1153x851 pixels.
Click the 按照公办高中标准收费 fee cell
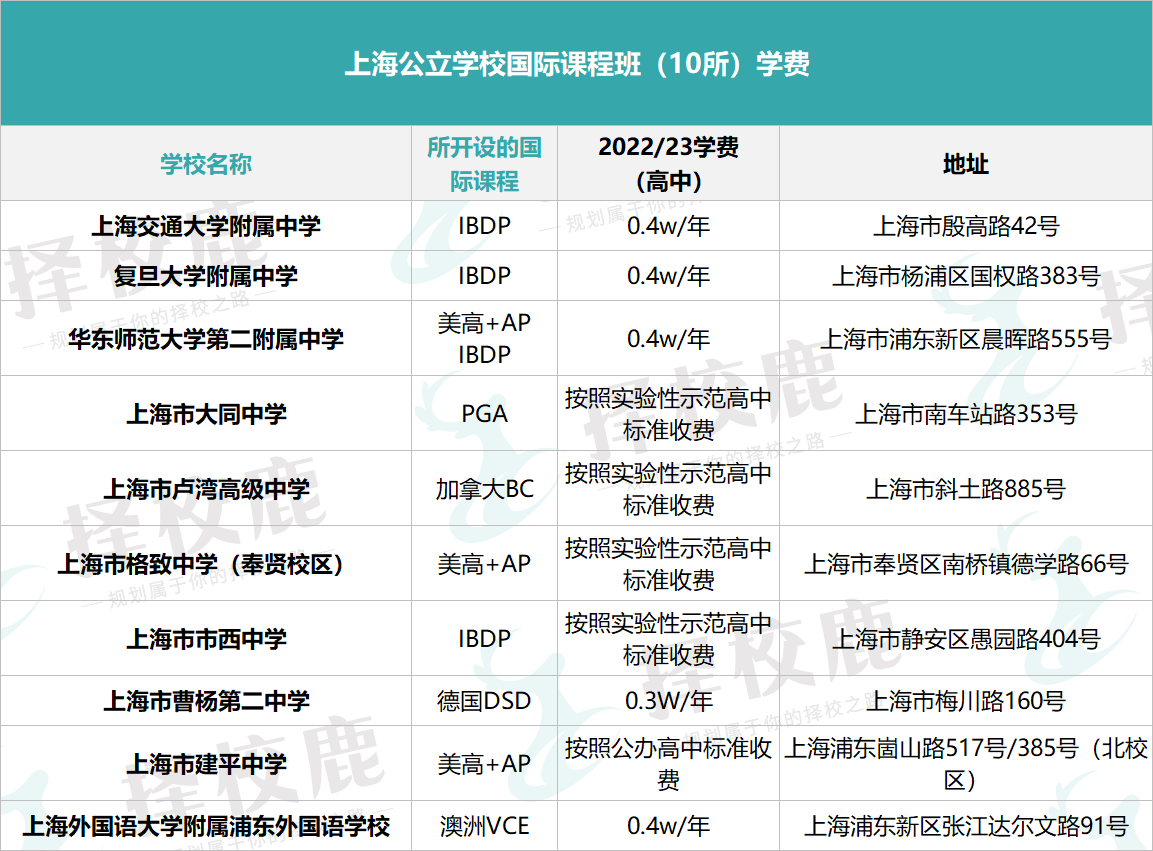[668, 763]
